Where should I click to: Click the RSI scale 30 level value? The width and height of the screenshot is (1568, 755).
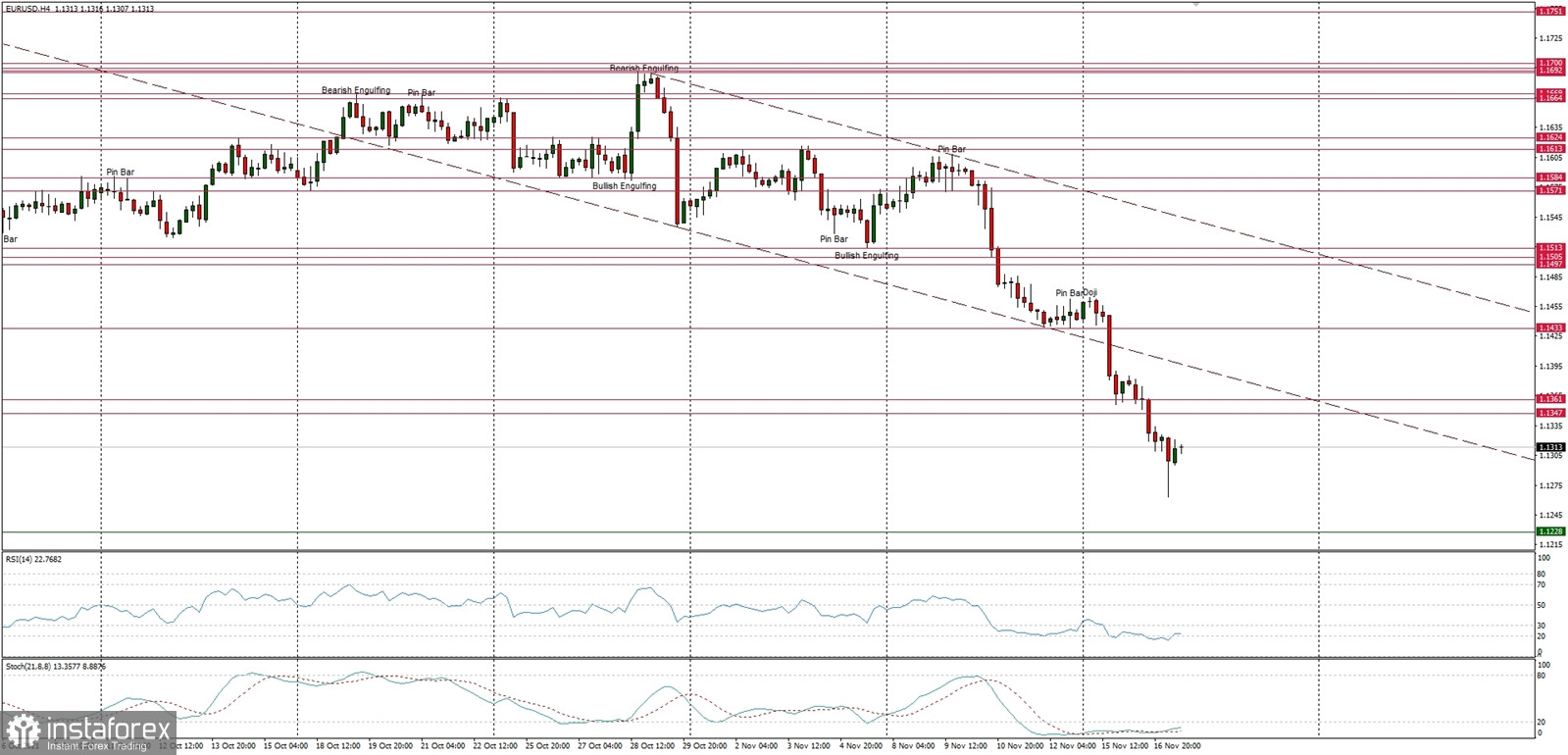pos(1542,626)
